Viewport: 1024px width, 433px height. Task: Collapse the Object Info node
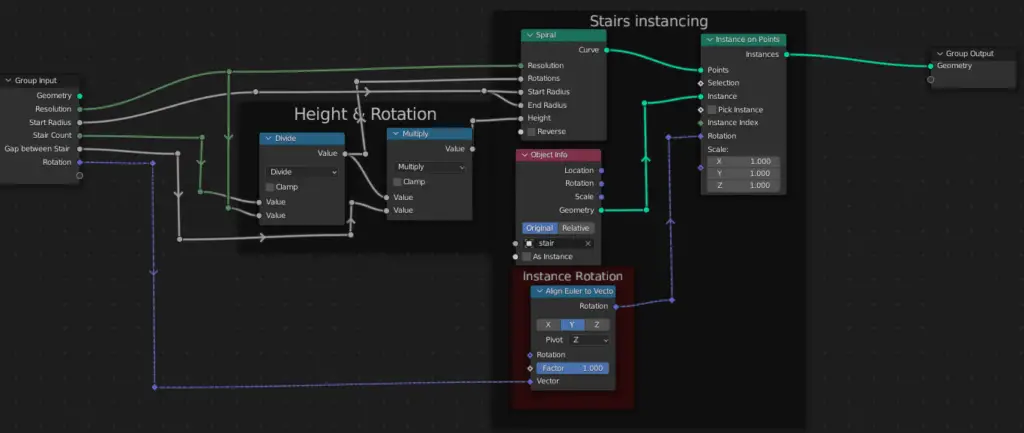tap(524, 155)
